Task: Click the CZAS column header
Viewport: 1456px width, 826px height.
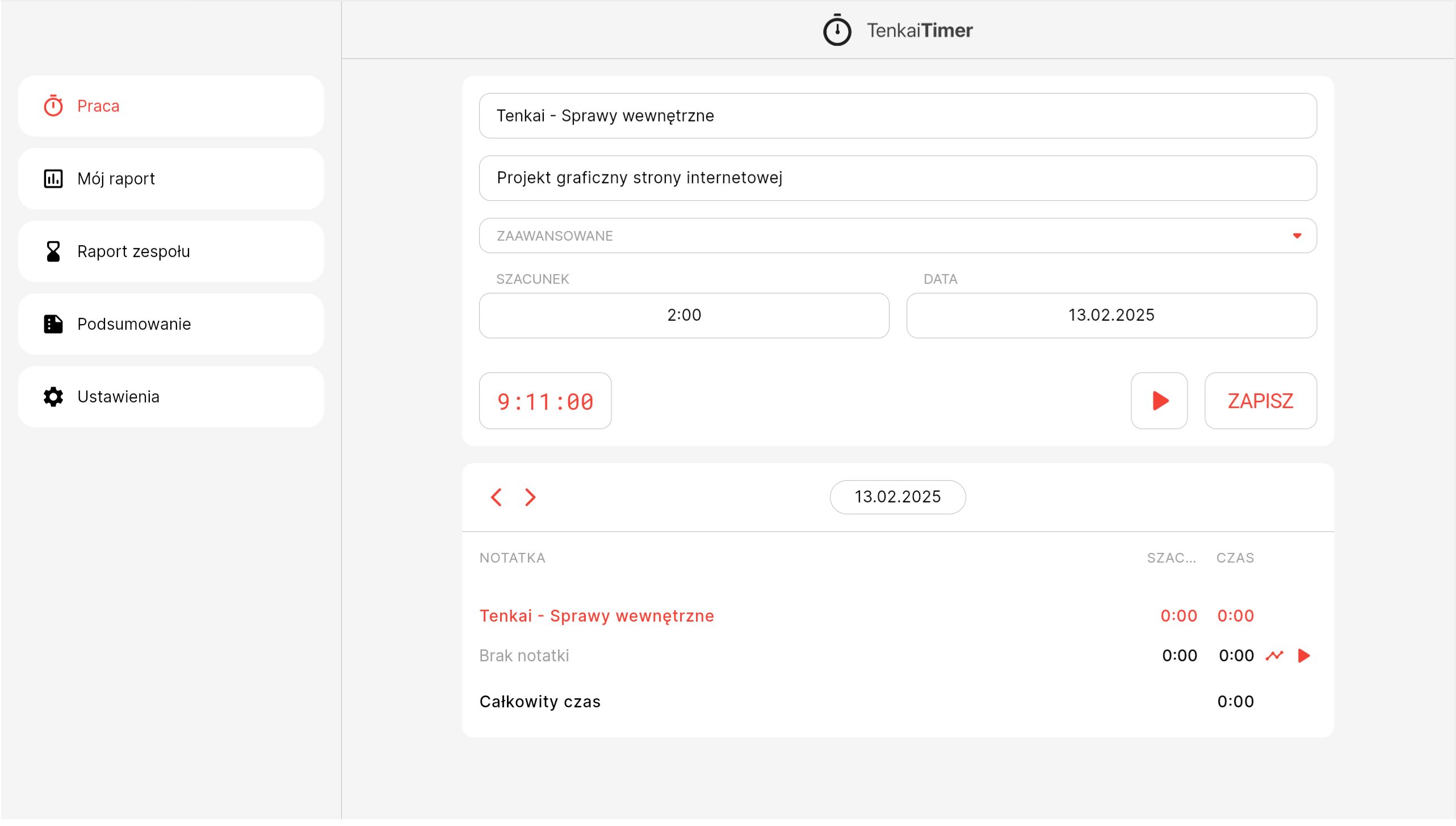Action: point(1235,558)
